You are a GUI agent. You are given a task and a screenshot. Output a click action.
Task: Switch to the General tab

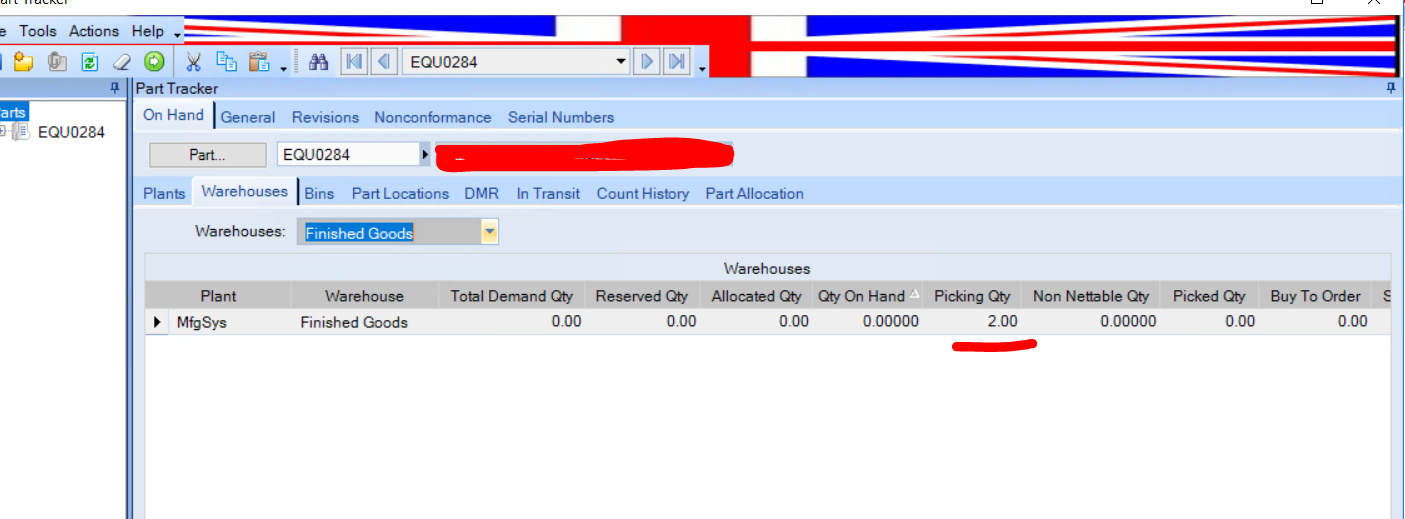248,117
